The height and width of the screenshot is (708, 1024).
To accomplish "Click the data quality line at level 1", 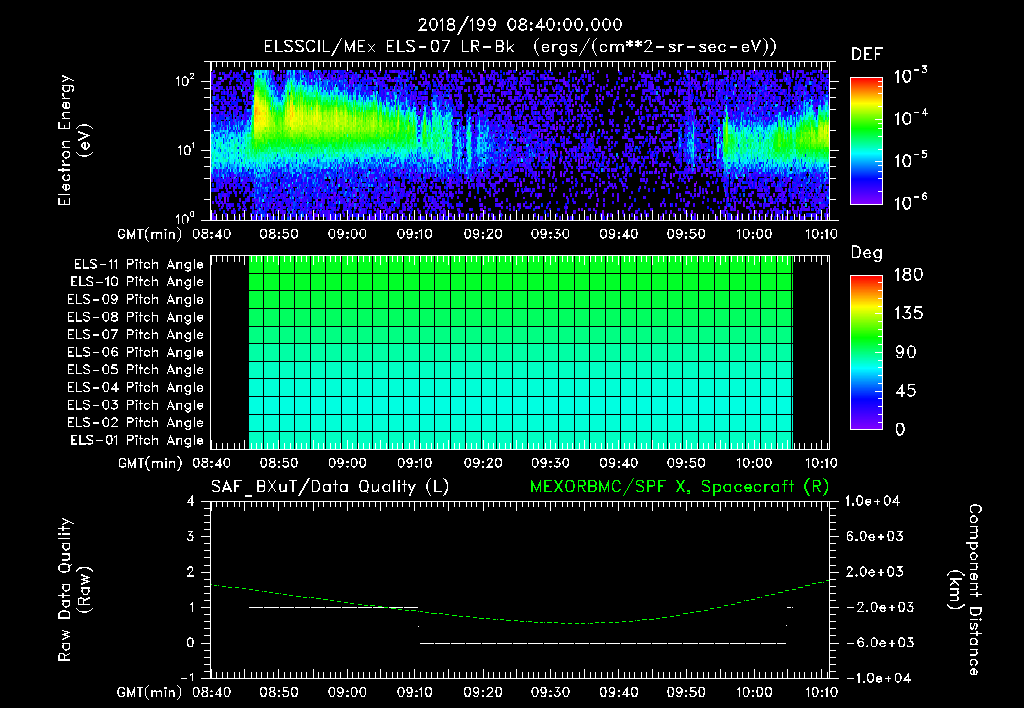I will pyautogui.click(x=333, y=607).
